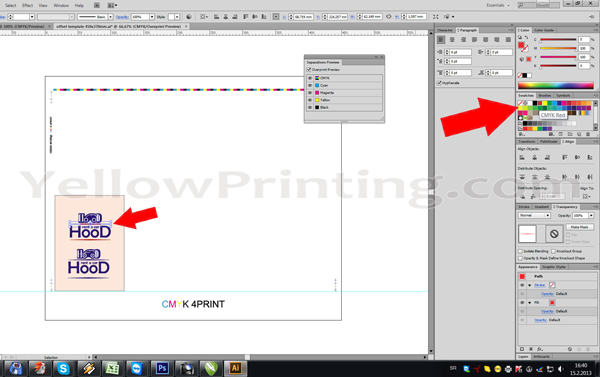Expand Fill row triangle in Appearance panel
The width and height of the screenshot is (600, 377).
pyautogui.click(x=530, y=303)
